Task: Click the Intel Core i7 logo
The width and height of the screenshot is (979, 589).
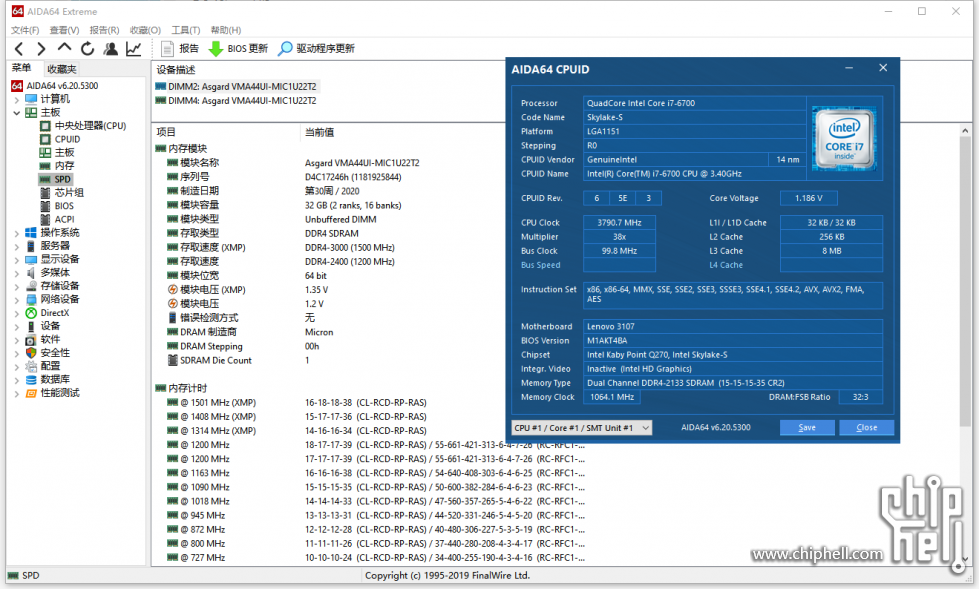Action: (x=844, y=139)
